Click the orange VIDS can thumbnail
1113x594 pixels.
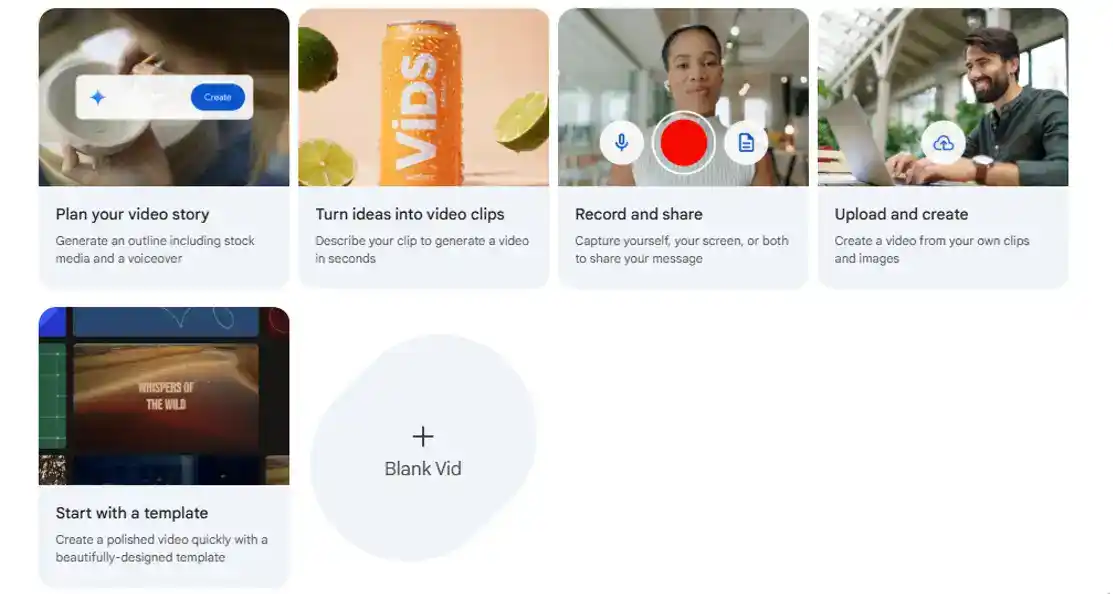pyautogui.click(x=424, y=97)
